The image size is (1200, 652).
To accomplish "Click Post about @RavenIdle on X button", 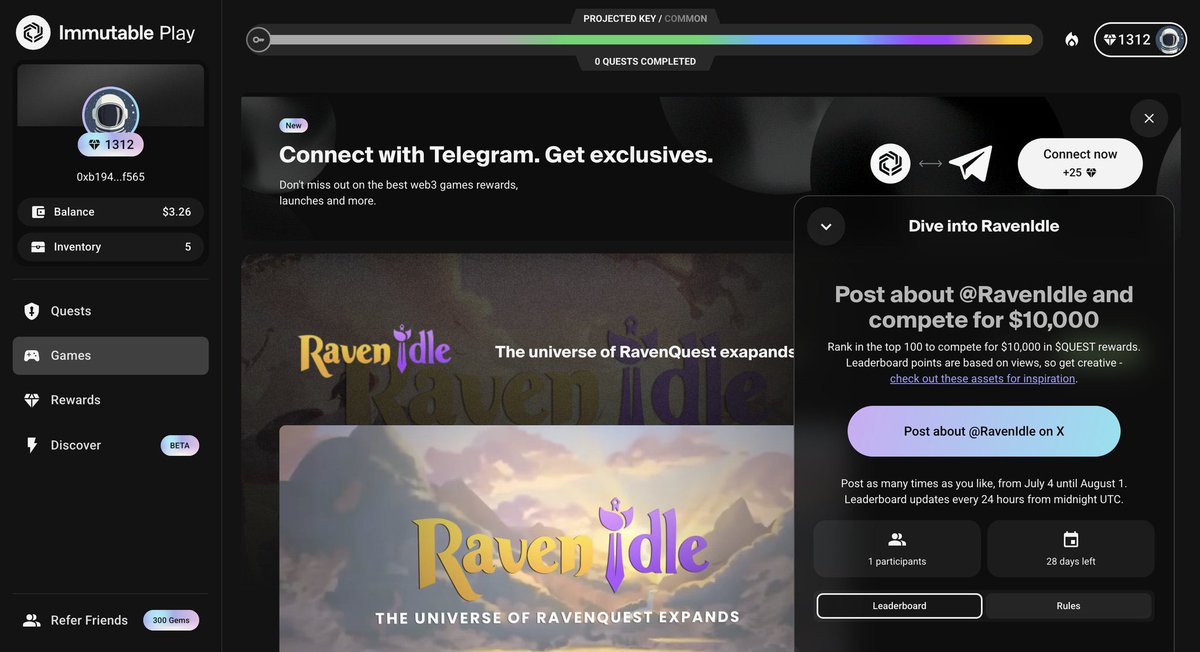I will click(x=984, y=431).
